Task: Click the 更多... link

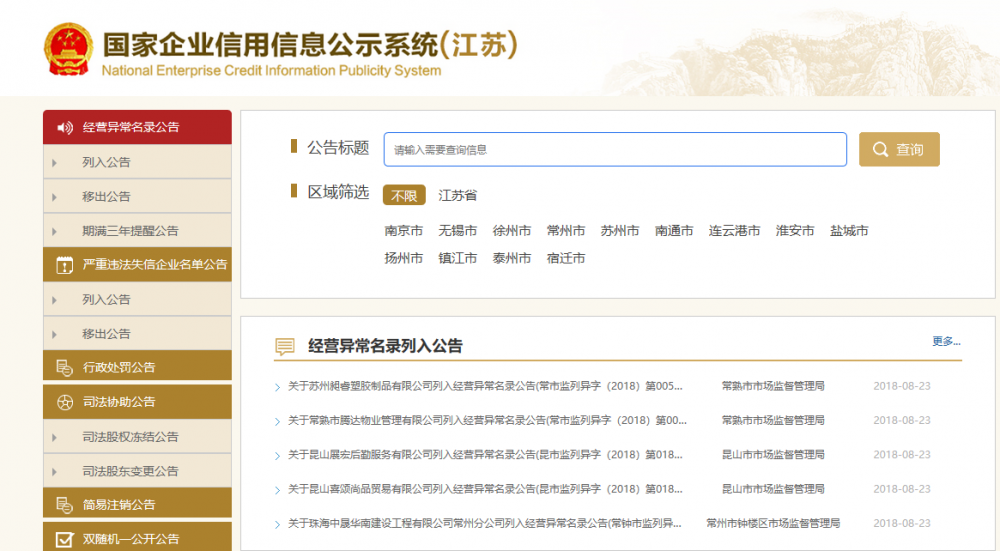Action: point(945,341)
